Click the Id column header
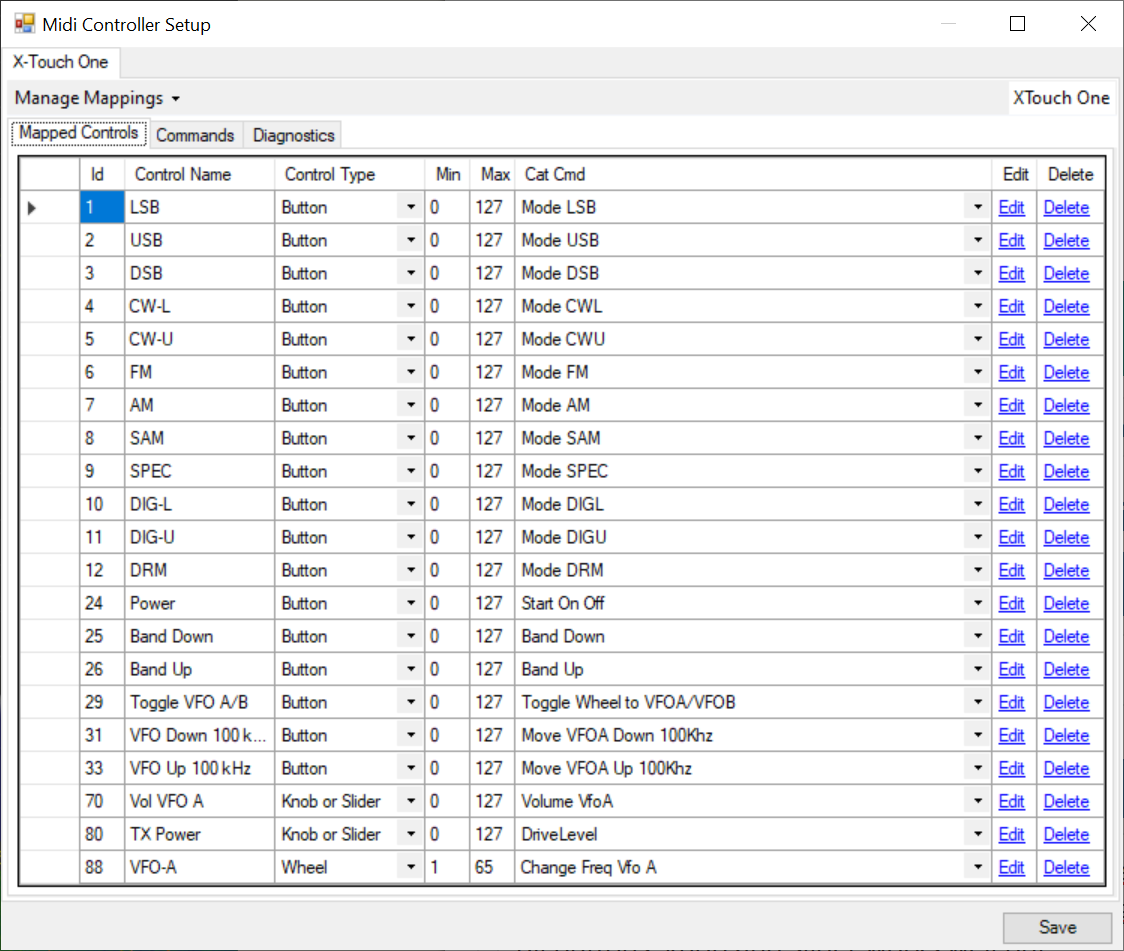 pyautogui.click(x=102, y=174)
